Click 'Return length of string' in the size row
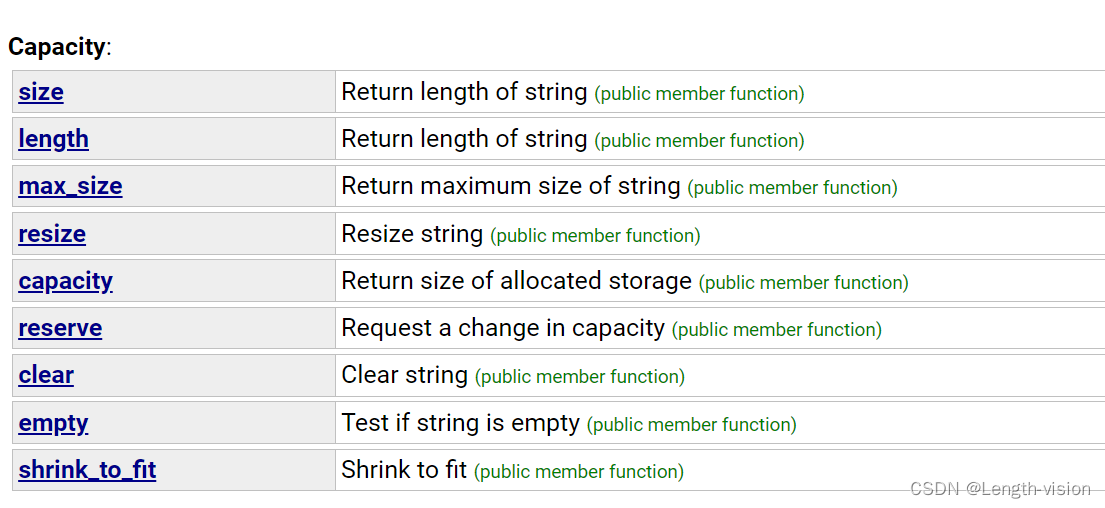 click(464, 92)
